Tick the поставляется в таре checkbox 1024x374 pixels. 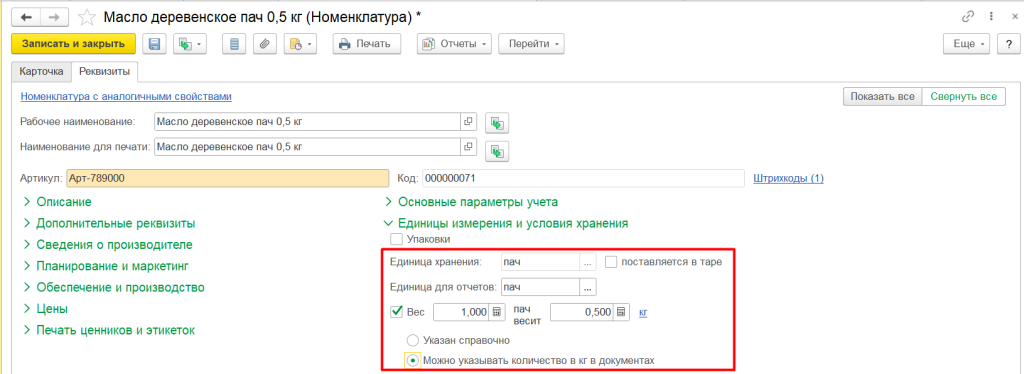tap(611, 262)
